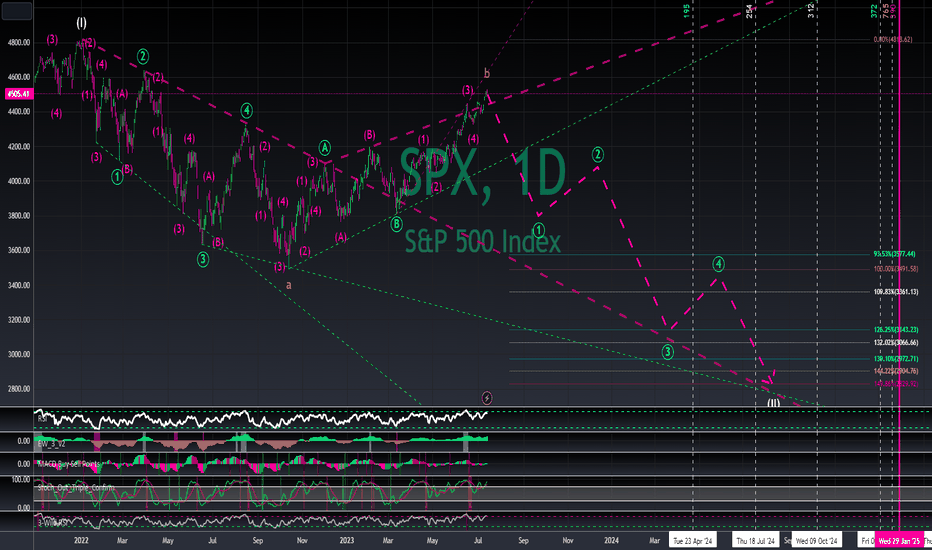The height and width of the screenshot is (550, 932).
Task: Select the bottom WillyRSI indicator label
Action: pos(54,523)
